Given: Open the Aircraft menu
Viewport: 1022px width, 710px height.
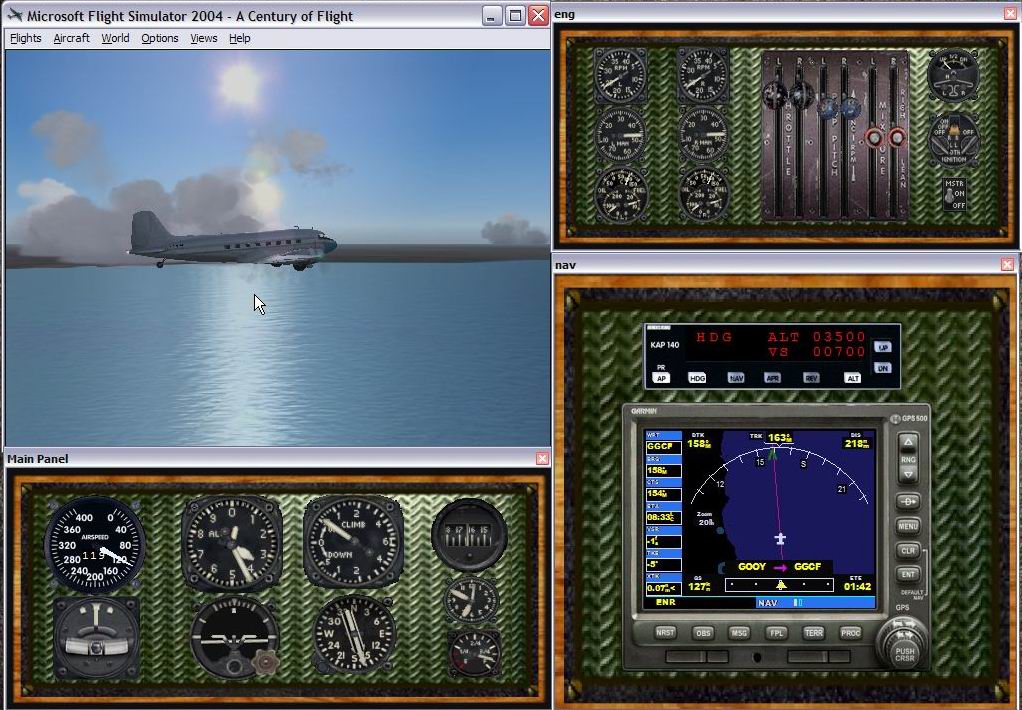Looking at the screenshot, I should point(71,38).
